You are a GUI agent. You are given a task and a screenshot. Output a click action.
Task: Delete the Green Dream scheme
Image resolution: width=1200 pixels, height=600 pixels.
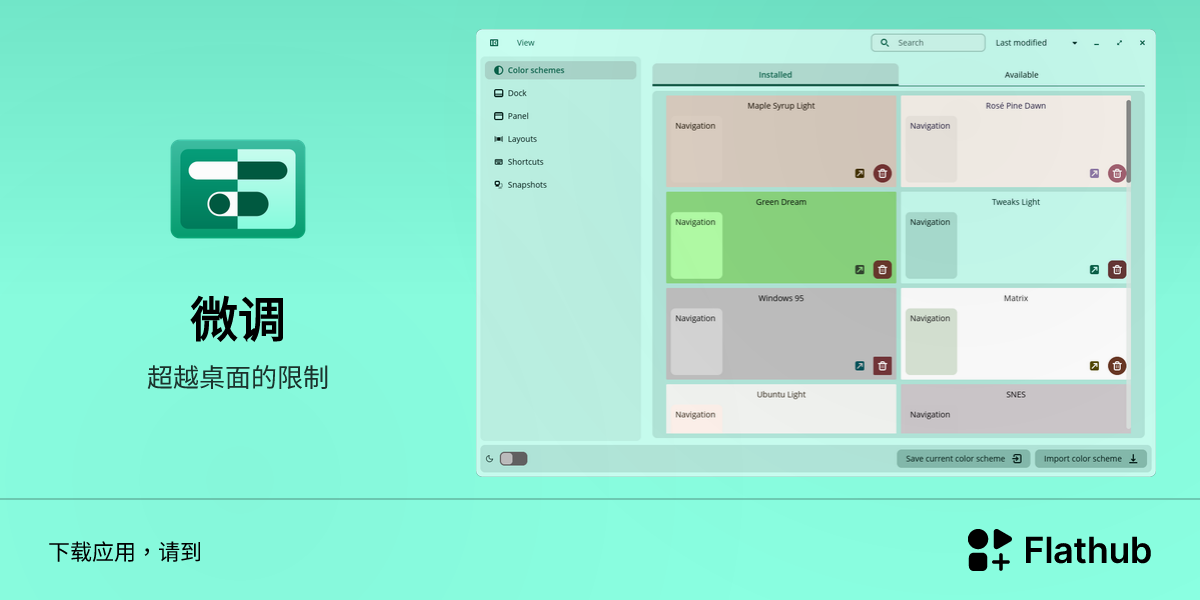pyautogui.click(x=882, y=269)
